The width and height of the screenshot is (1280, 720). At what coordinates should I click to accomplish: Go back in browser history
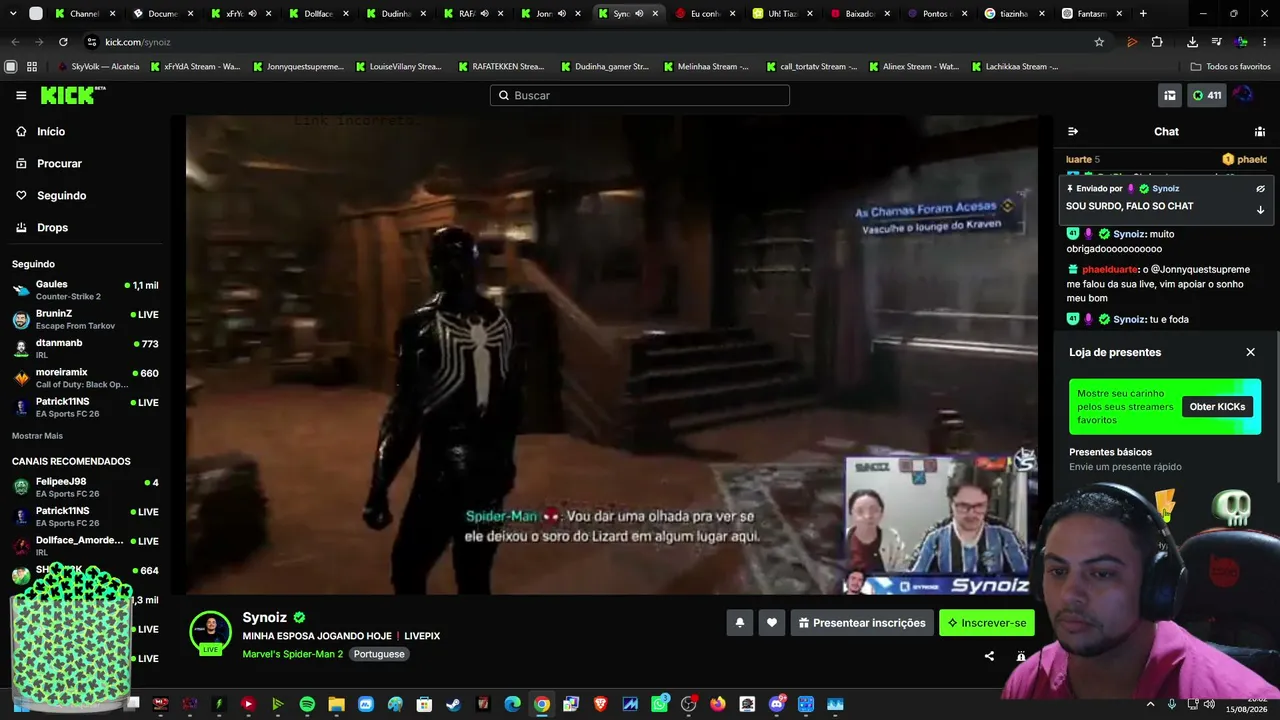tap(15, 42)
